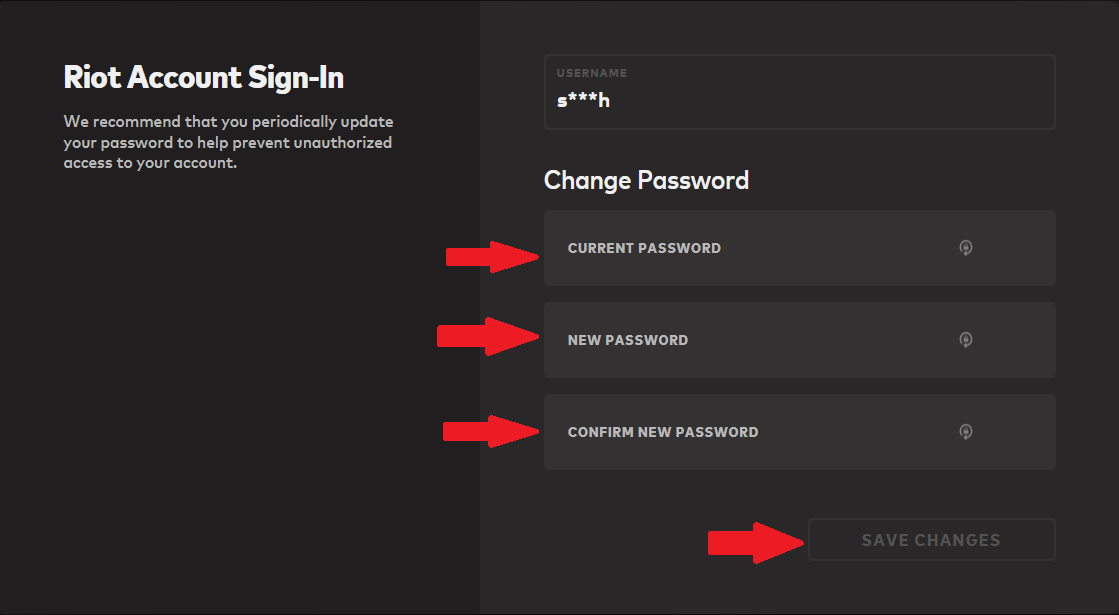Click the CONFIRM NEW PASSWORD placeholder text
1119x615 pixels.
[663, 432]
